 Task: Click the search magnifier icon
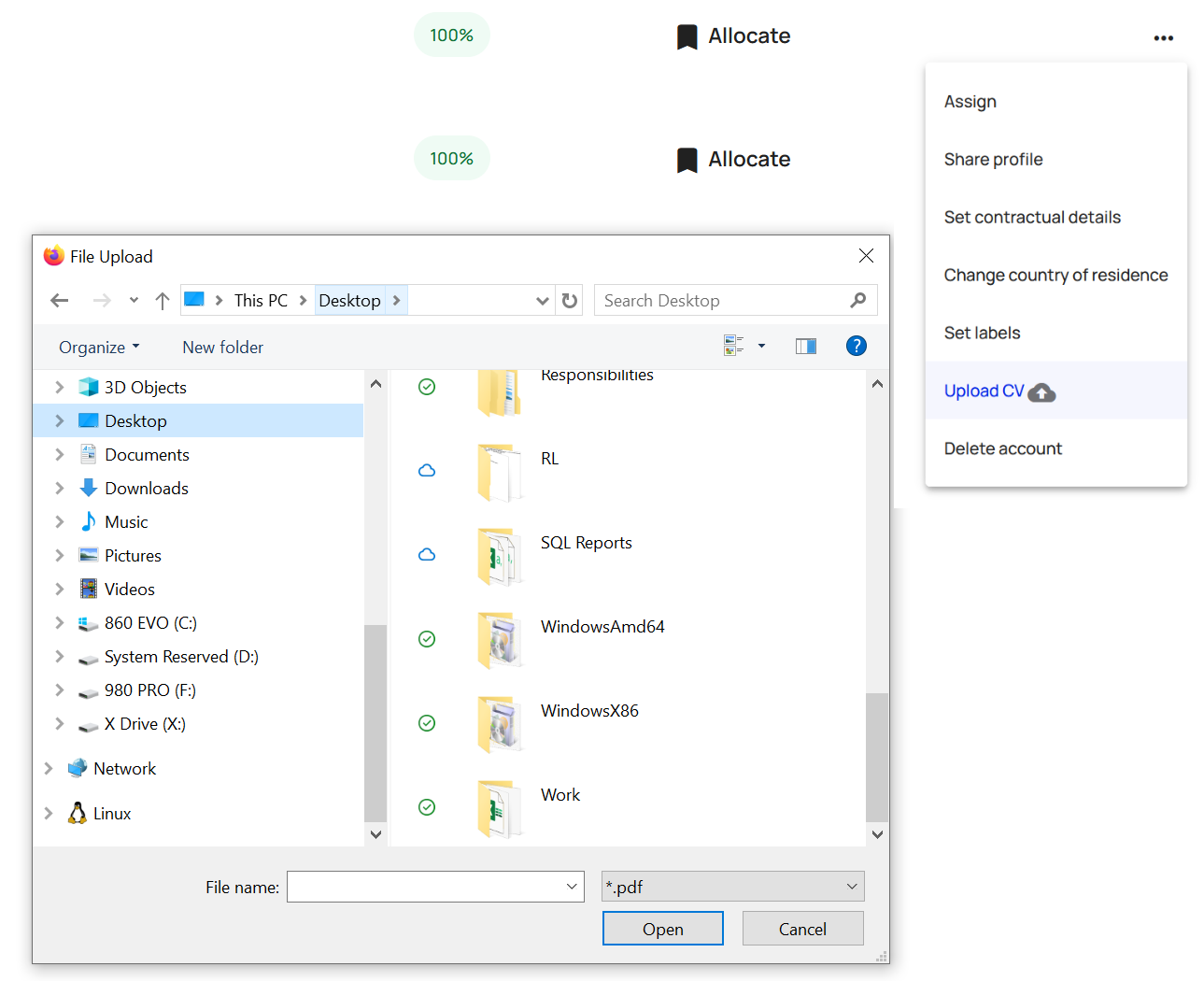tap(858, 300)
